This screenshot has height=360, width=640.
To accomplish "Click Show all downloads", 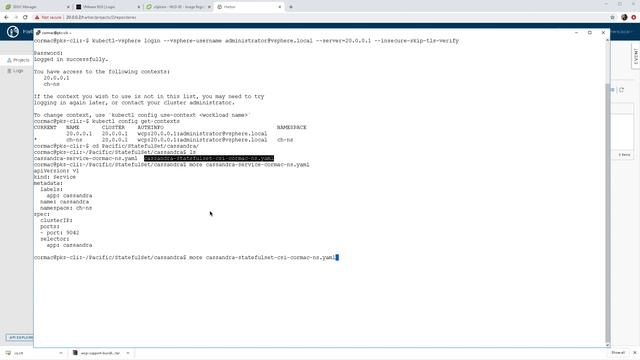I will pos(618,353).
